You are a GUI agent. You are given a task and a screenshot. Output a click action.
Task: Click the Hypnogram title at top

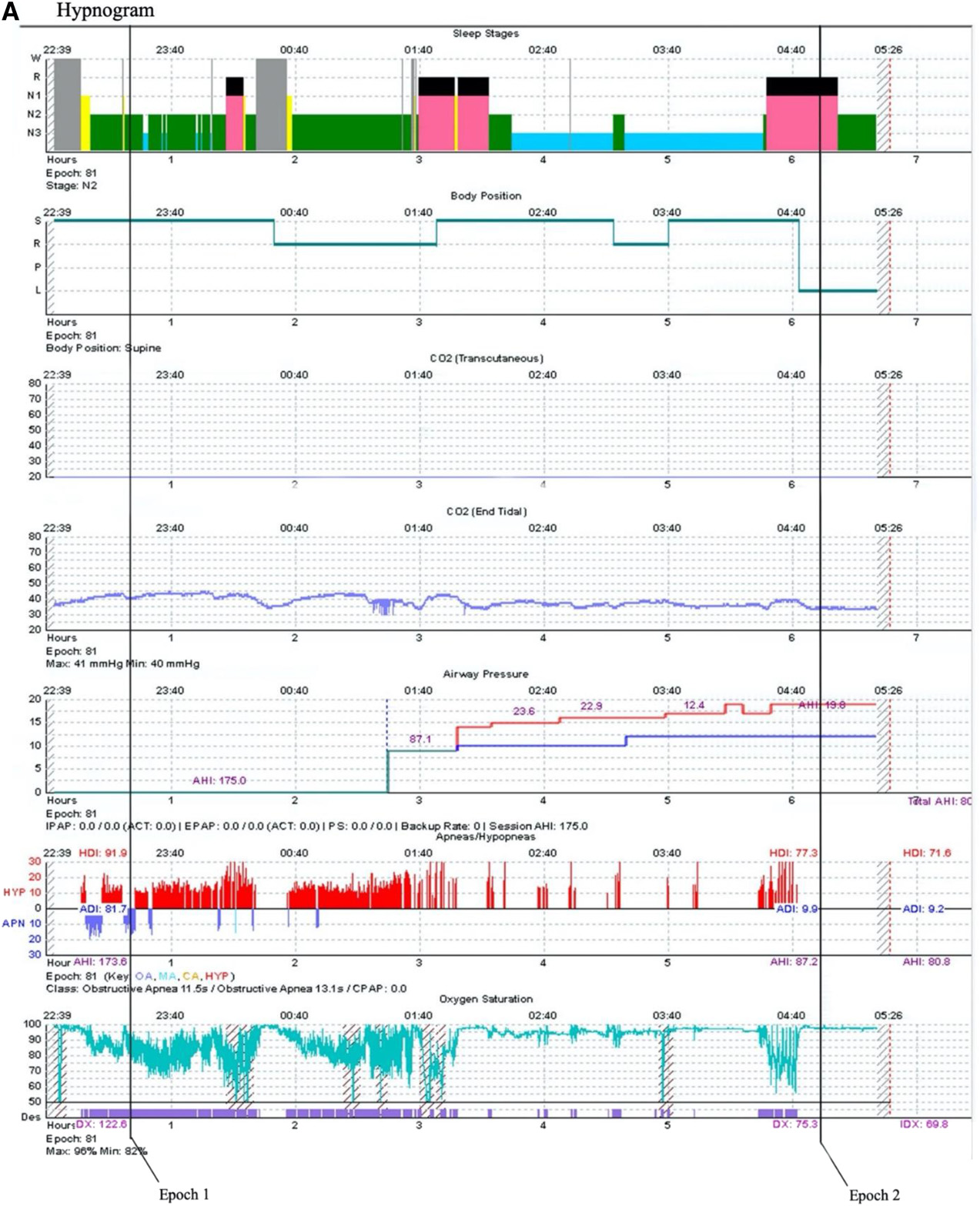click(x=105, y=11)
